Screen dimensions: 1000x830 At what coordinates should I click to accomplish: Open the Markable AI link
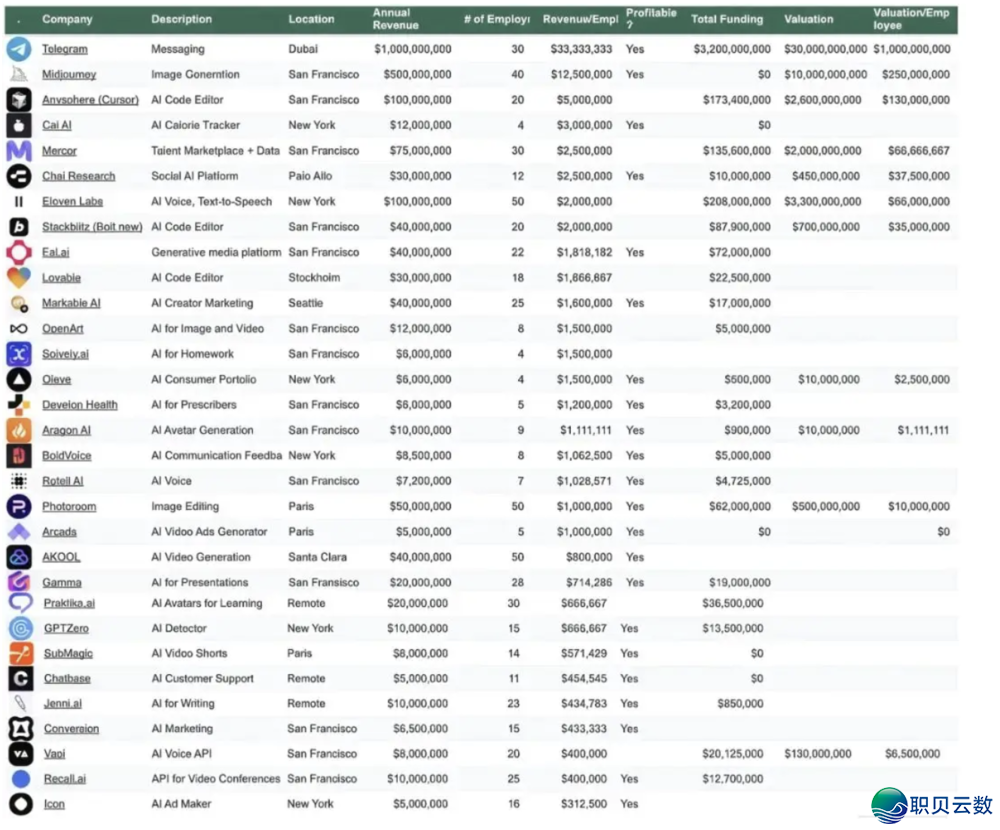(71, 303)
